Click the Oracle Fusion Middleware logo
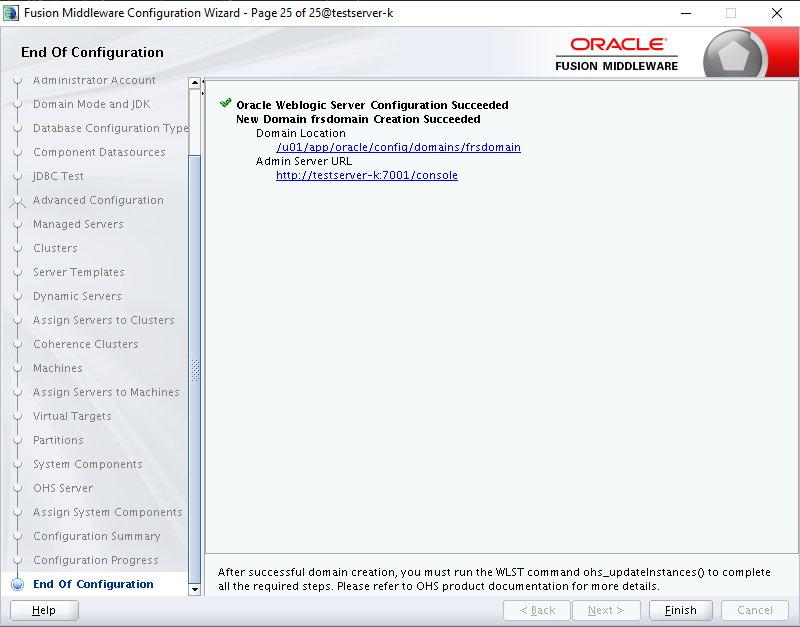 click(x=617, y=54)
